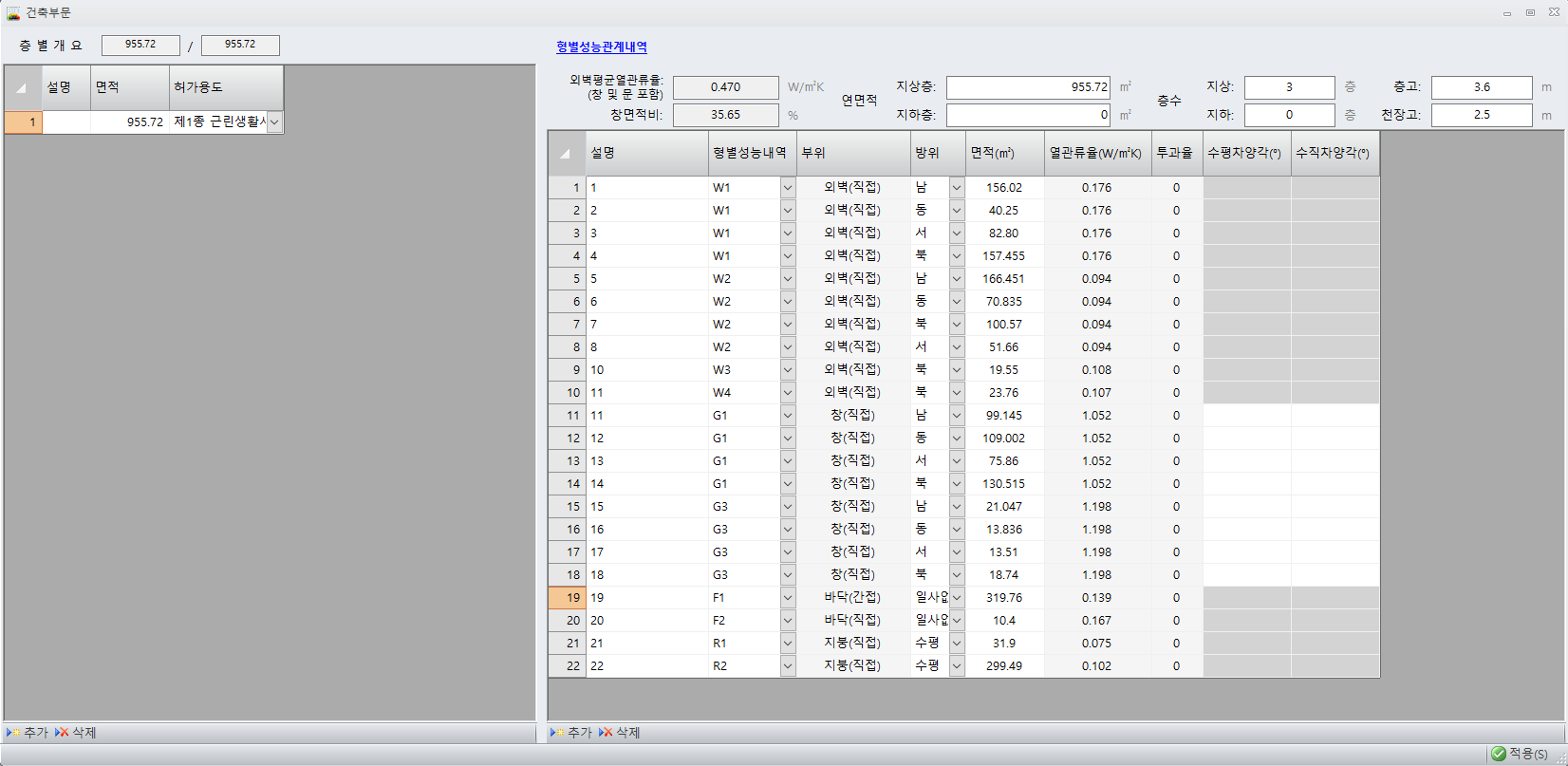Image resolution: width=1568 pixels, height=766 pixels.
Task: Click the 수평차양각 cell in row 11
Action: pyautogui.click(x=1246, y=416)
